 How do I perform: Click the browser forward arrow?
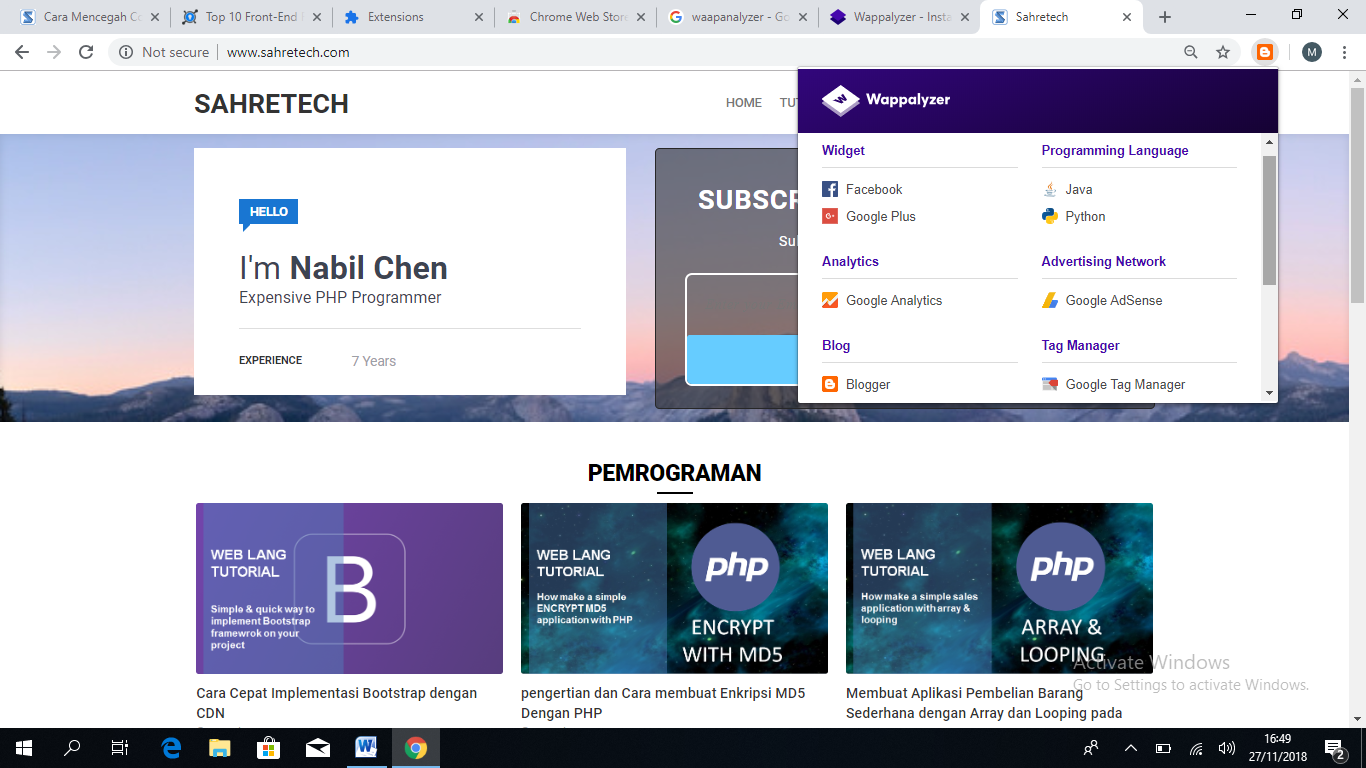(x=54, y=52)
